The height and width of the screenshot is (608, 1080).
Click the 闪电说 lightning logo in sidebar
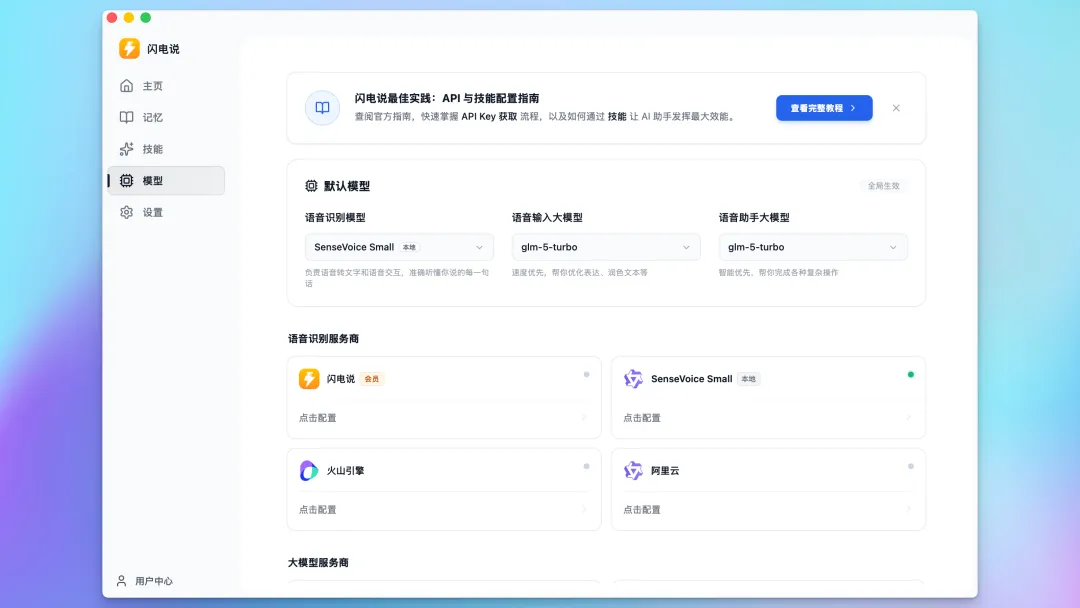(x=129, y=48)
